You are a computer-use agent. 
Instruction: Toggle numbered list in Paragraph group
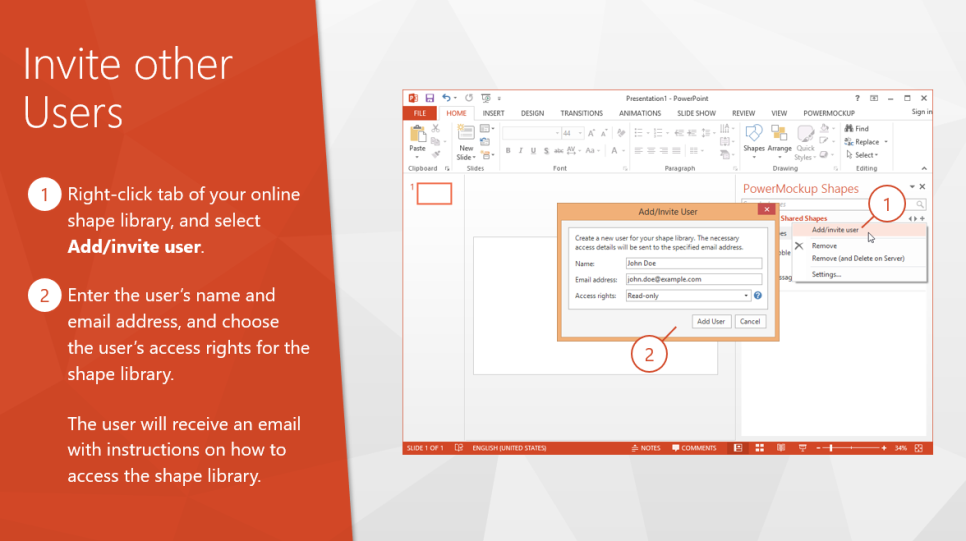click(658, 133)
